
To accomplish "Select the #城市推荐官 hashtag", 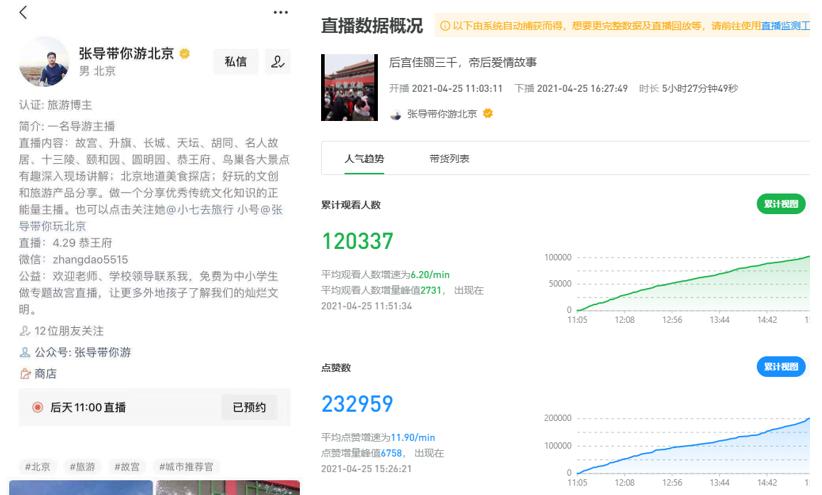I will [x=186, y=466].
